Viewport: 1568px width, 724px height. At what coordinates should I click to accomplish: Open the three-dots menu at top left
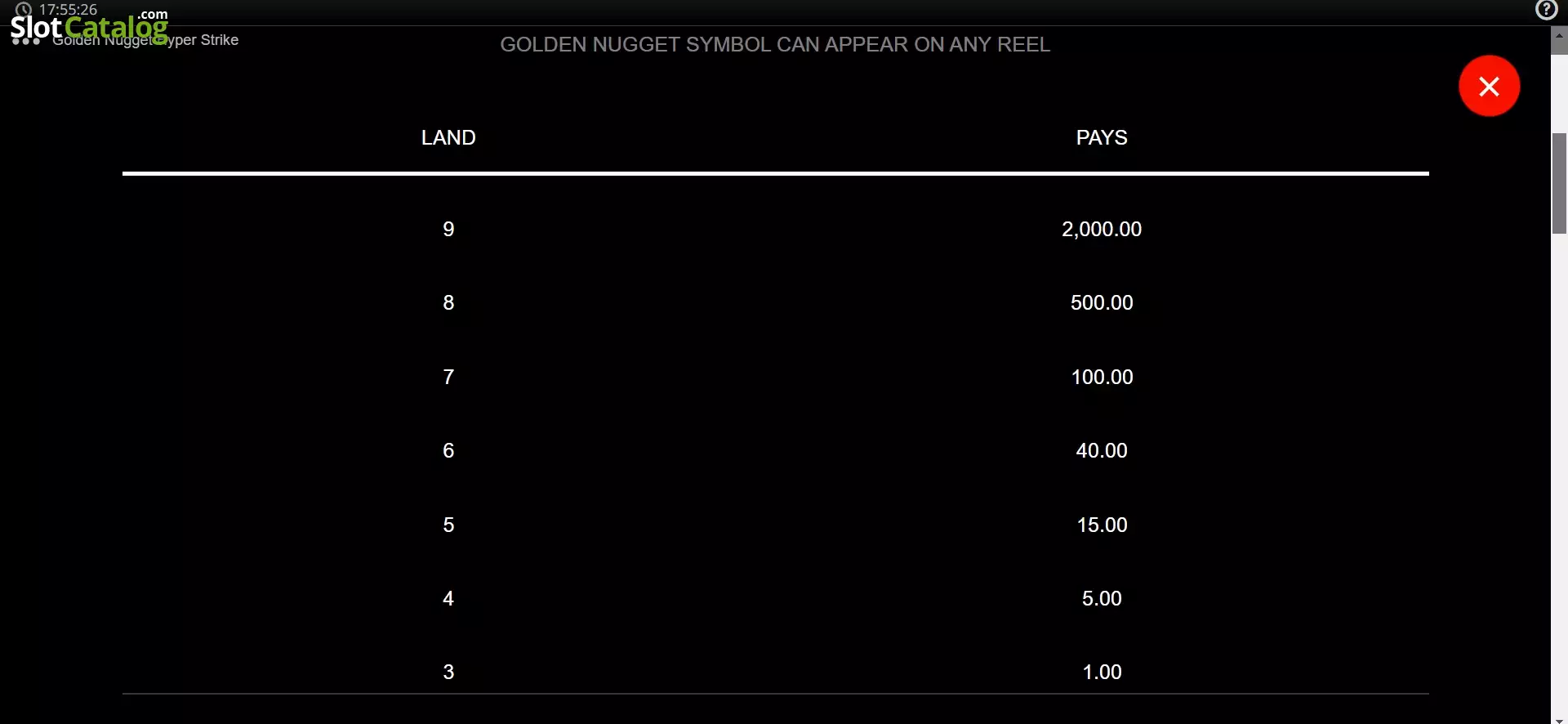coord(26,41)
